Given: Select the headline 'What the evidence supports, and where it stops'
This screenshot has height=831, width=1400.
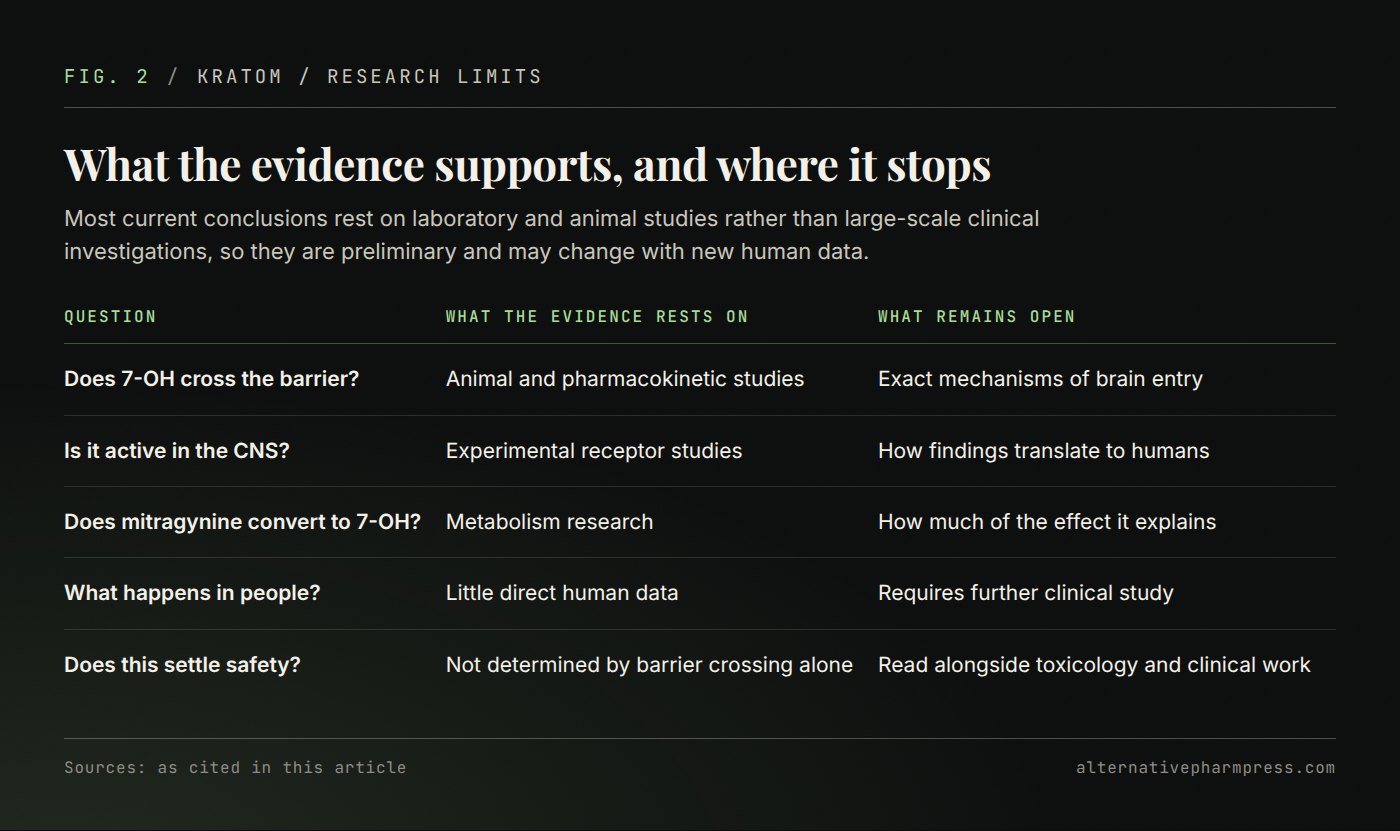Looking at the screenshot, I should tap(527, 164).
